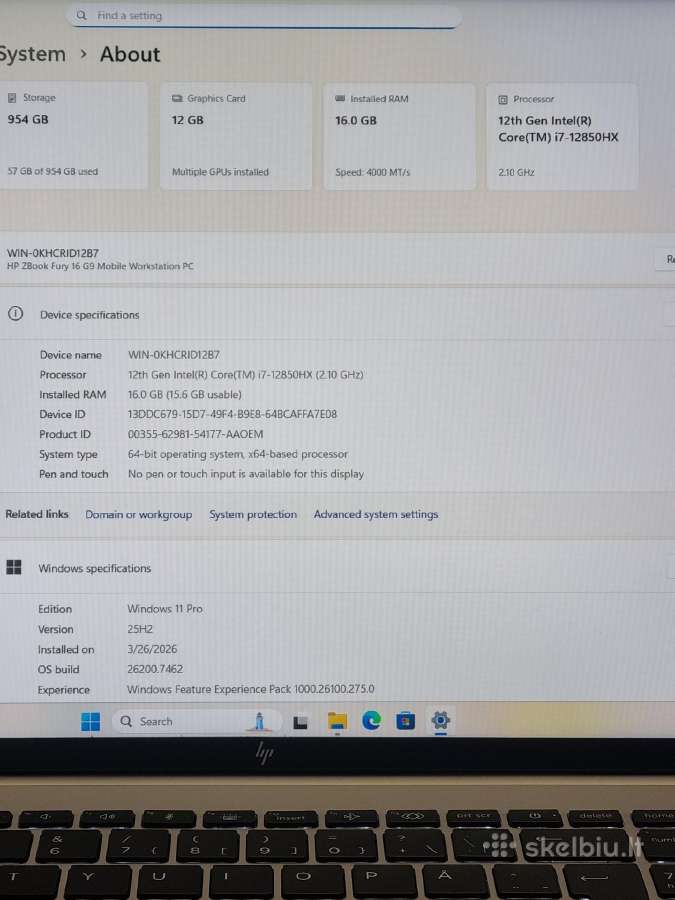Collapse the Windows specifications section header
The height and width of the screenshot is (900, 675).
click(338, 568)
